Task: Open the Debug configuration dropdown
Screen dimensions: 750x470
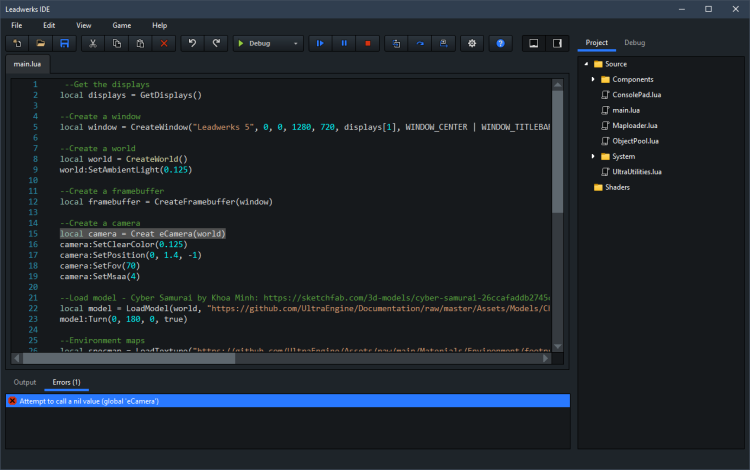Action: [268, 44]
